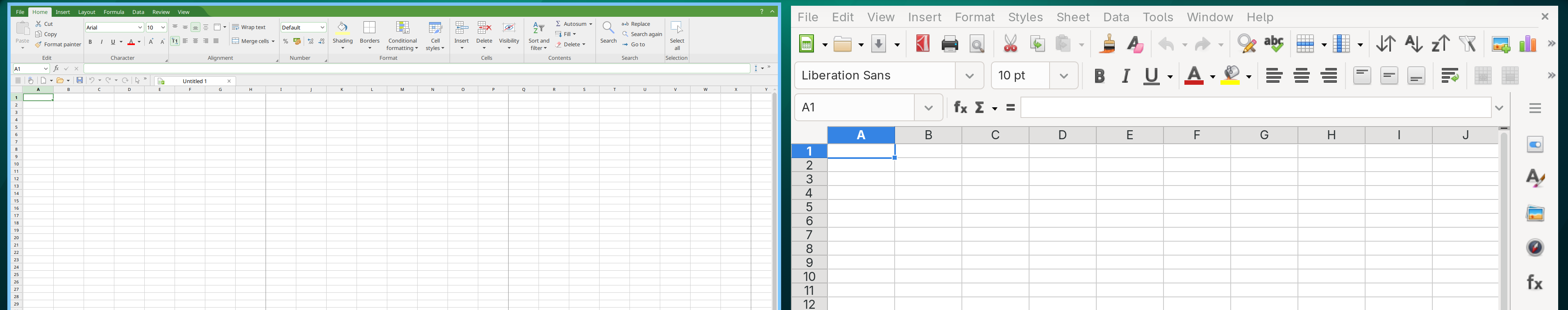Click the Cut scissors icon in LibreOffice toolbar
The width and height of the screenshot is (1568, 310).
[1010, 44]
